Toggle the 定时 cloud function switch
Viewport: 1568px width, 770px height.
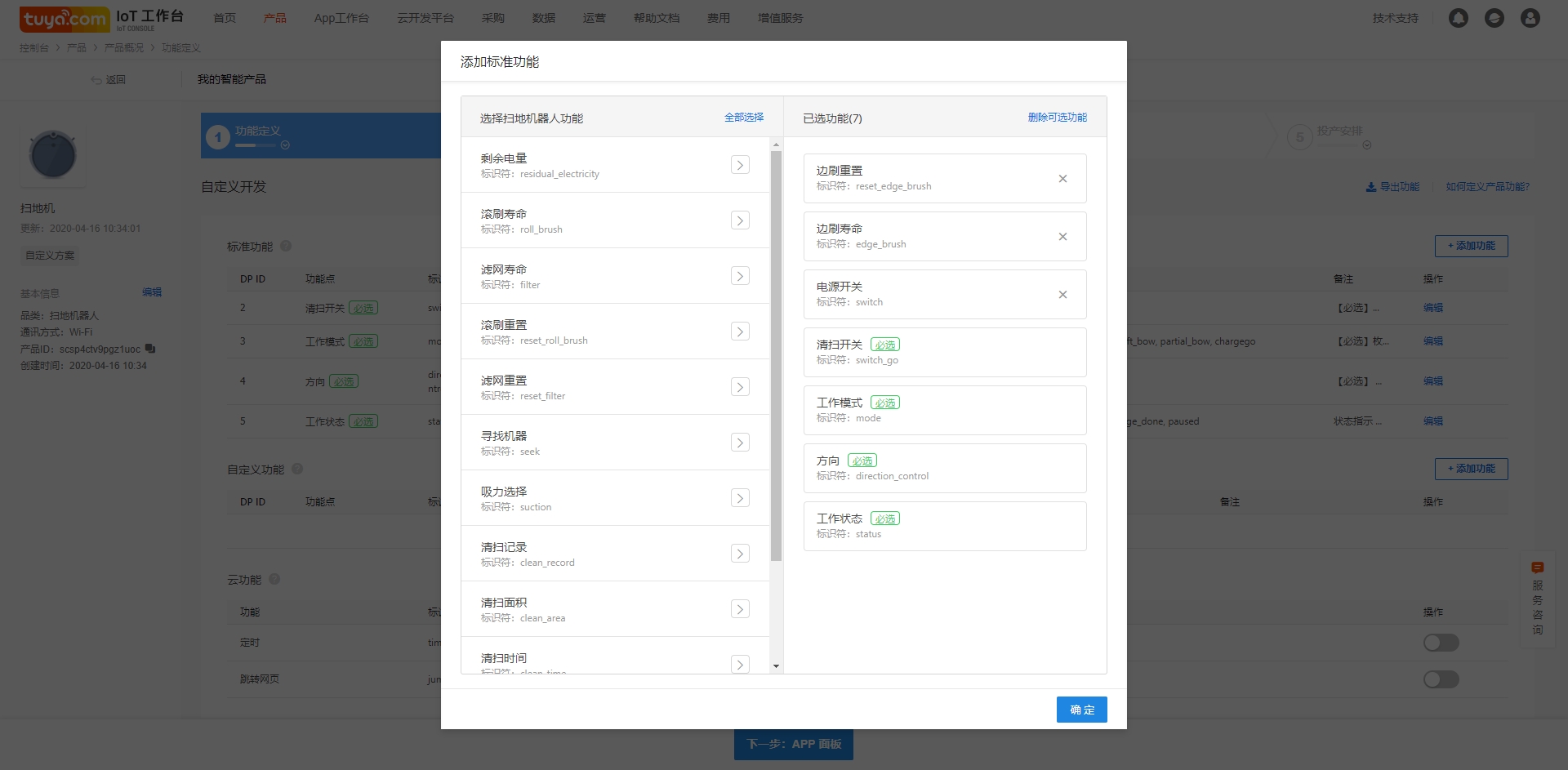[1441, 643]
